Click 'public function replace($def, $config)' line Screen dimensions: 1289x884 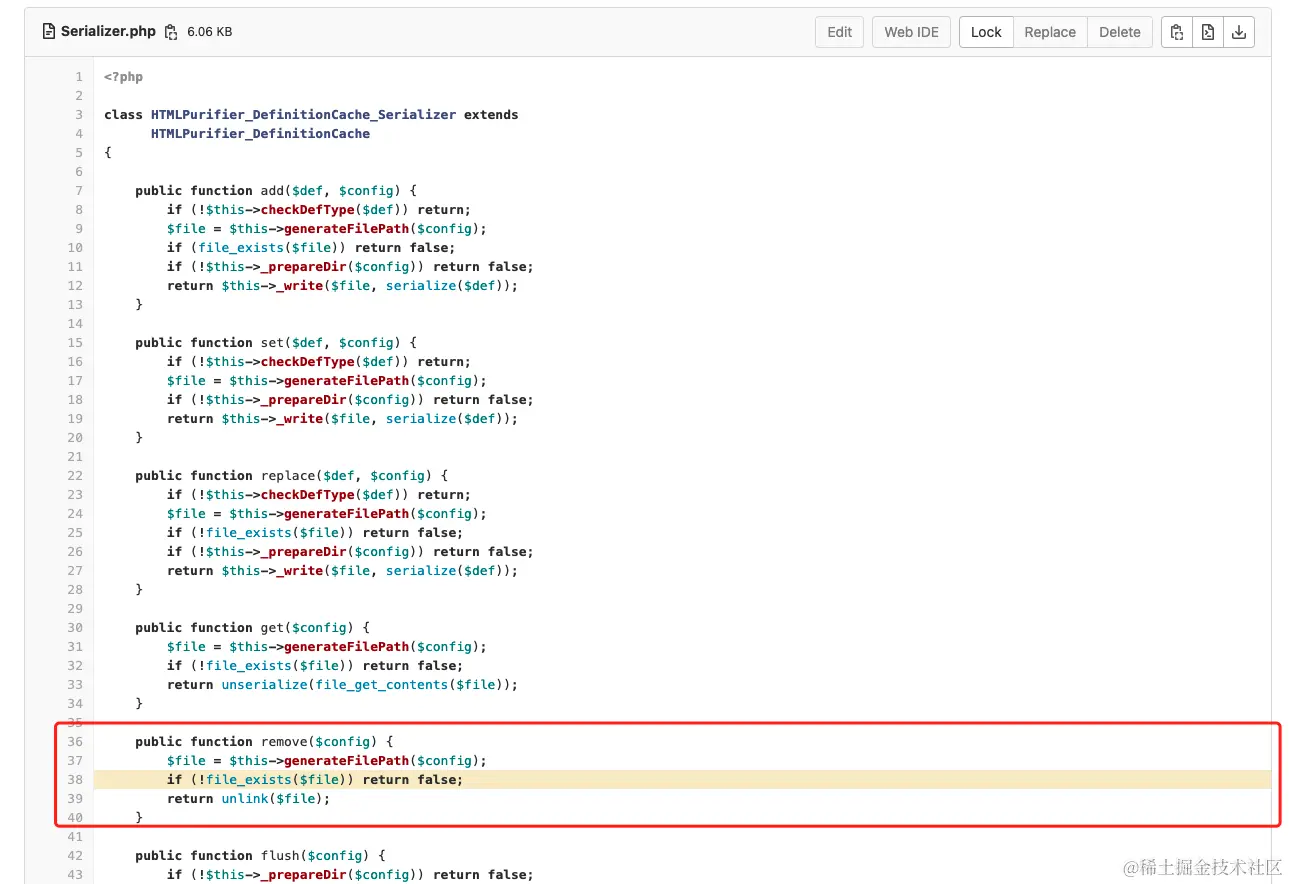click(x=291, y=476)
